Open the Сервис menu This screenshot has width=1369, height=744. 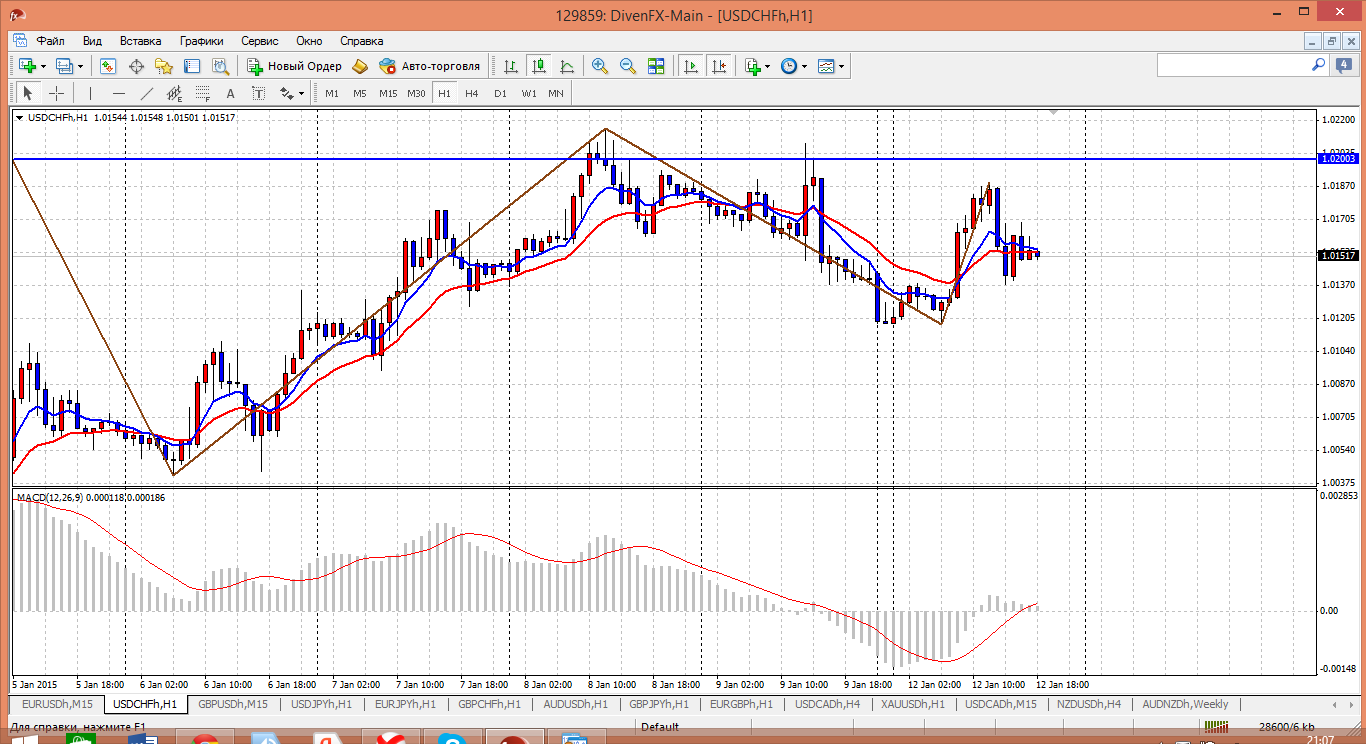click(x=259, y=41)
